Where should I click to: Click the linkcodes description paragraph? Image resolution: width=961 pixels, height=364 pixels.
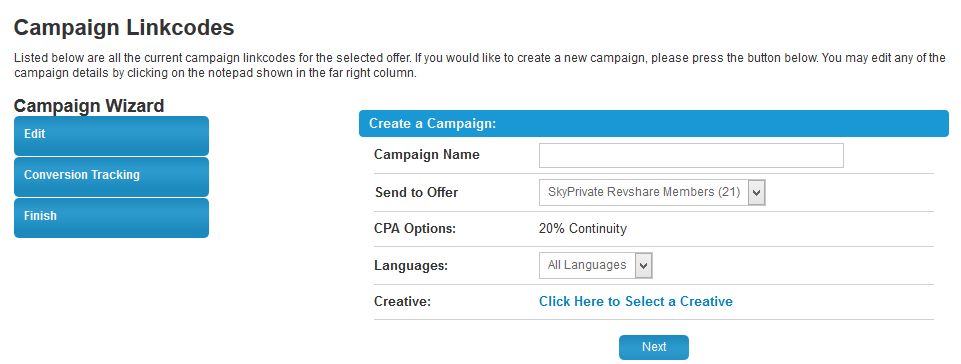(480, 66)
